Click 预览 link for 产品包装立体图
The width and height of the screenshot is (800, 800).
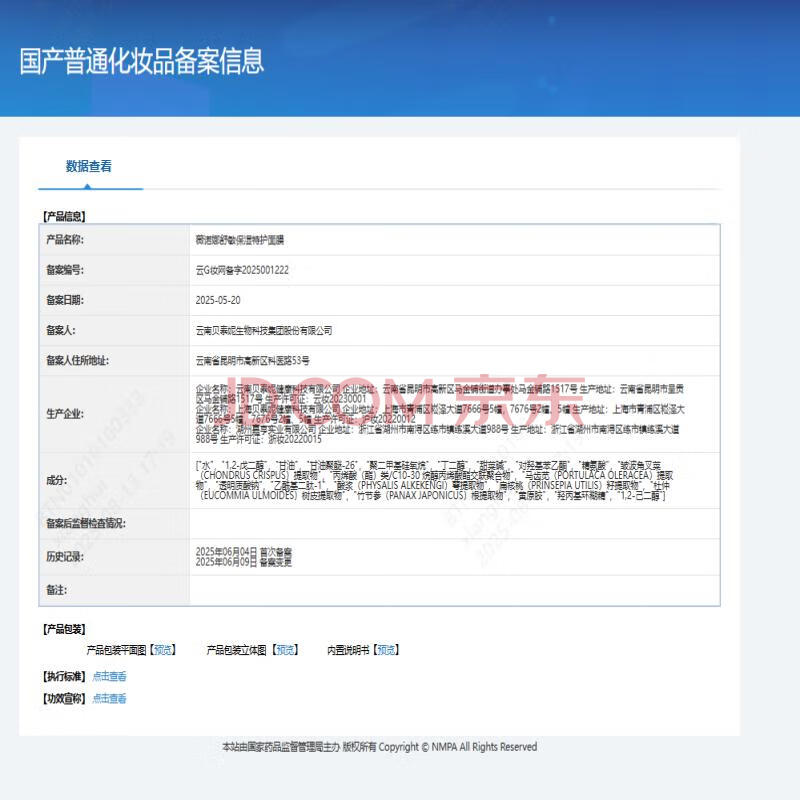coord(286,650)
